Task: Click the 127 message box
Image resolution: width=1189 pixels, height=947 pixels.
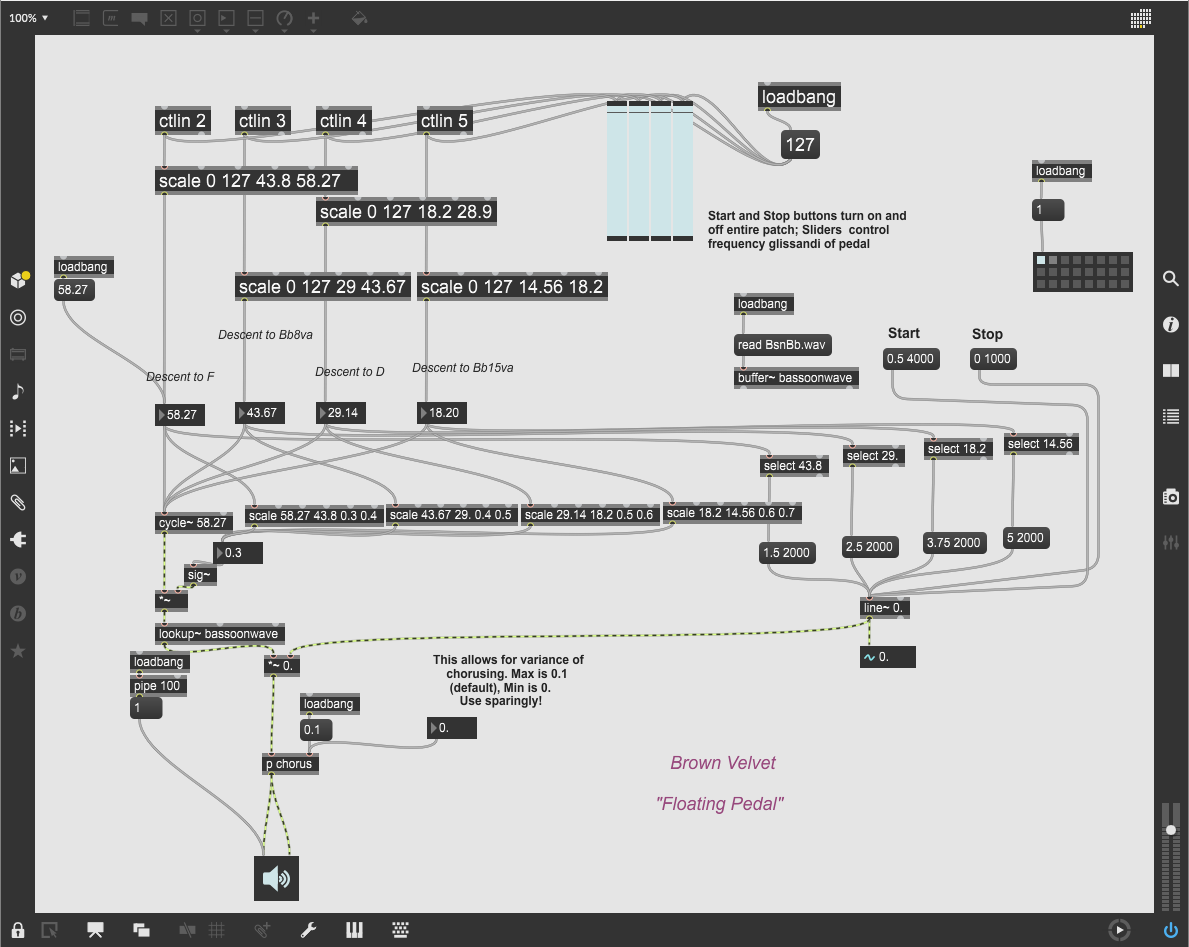Action: (800, 144)
